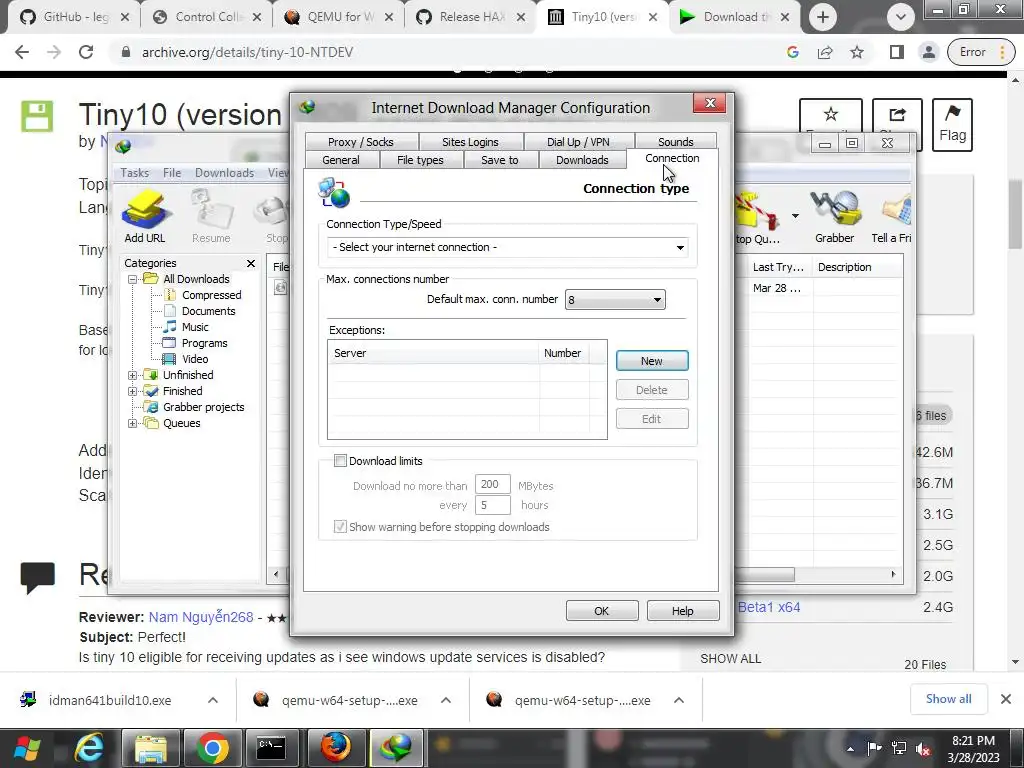Image resolution: width=1024 pixels, height=768 pixels.
Task: Click the Tell a Friend toolbar icon
Action: pos(892,216)
